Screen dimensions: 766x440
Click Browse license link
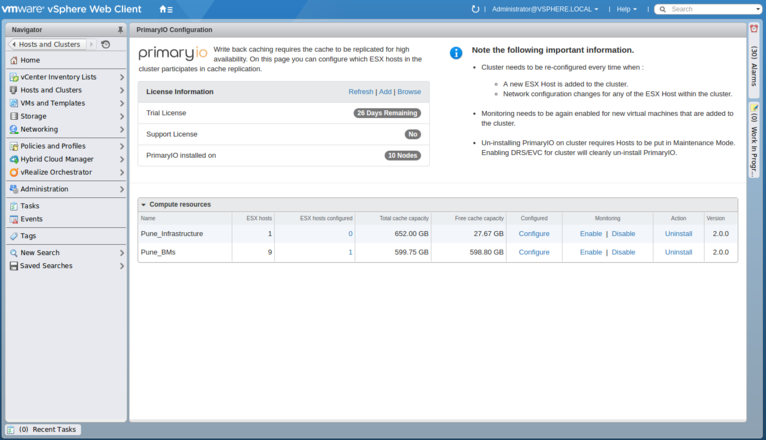click(x=409, y=92)
